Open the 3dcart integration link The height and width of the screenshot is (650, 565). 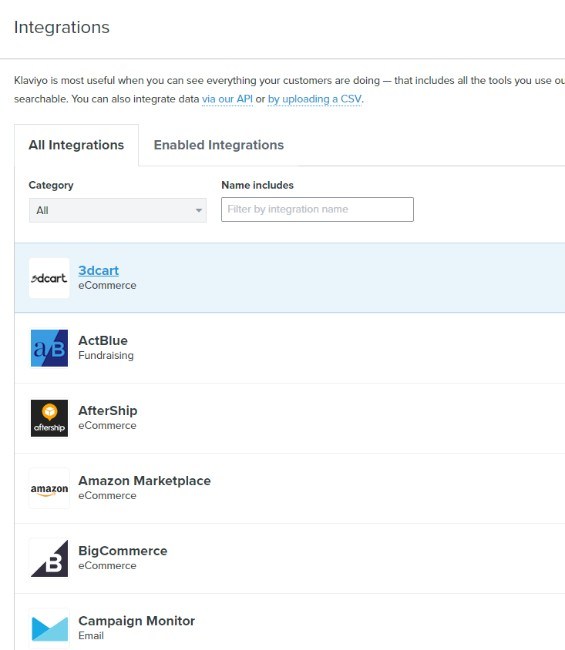tap(99, 271)
